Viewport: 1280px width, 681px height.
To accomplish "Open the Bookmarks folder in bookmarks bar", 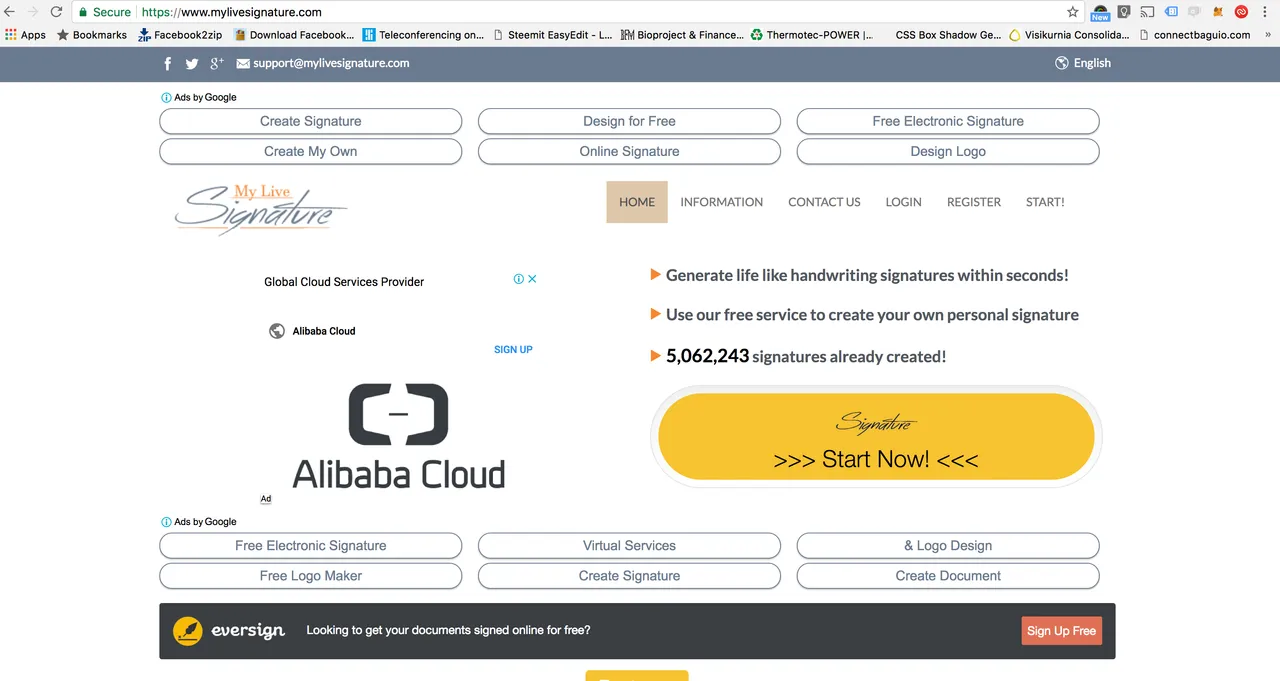I will tap(92, 34).
